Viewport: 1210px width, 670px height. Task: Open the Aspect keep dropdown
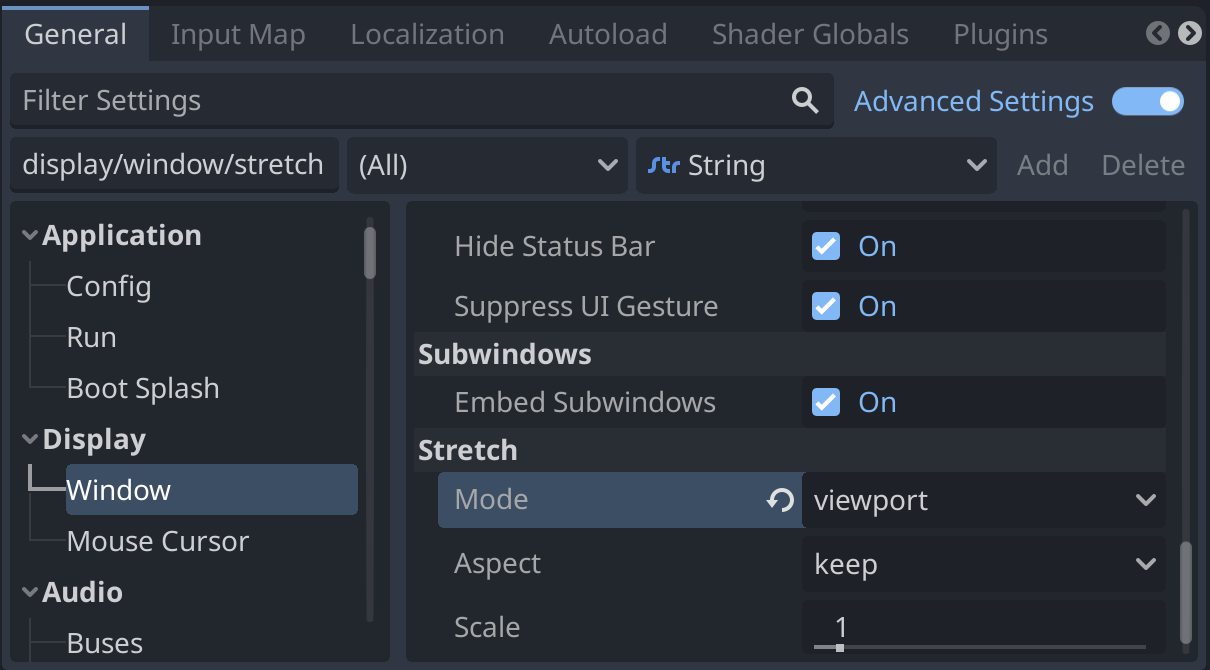point(1144,563)
